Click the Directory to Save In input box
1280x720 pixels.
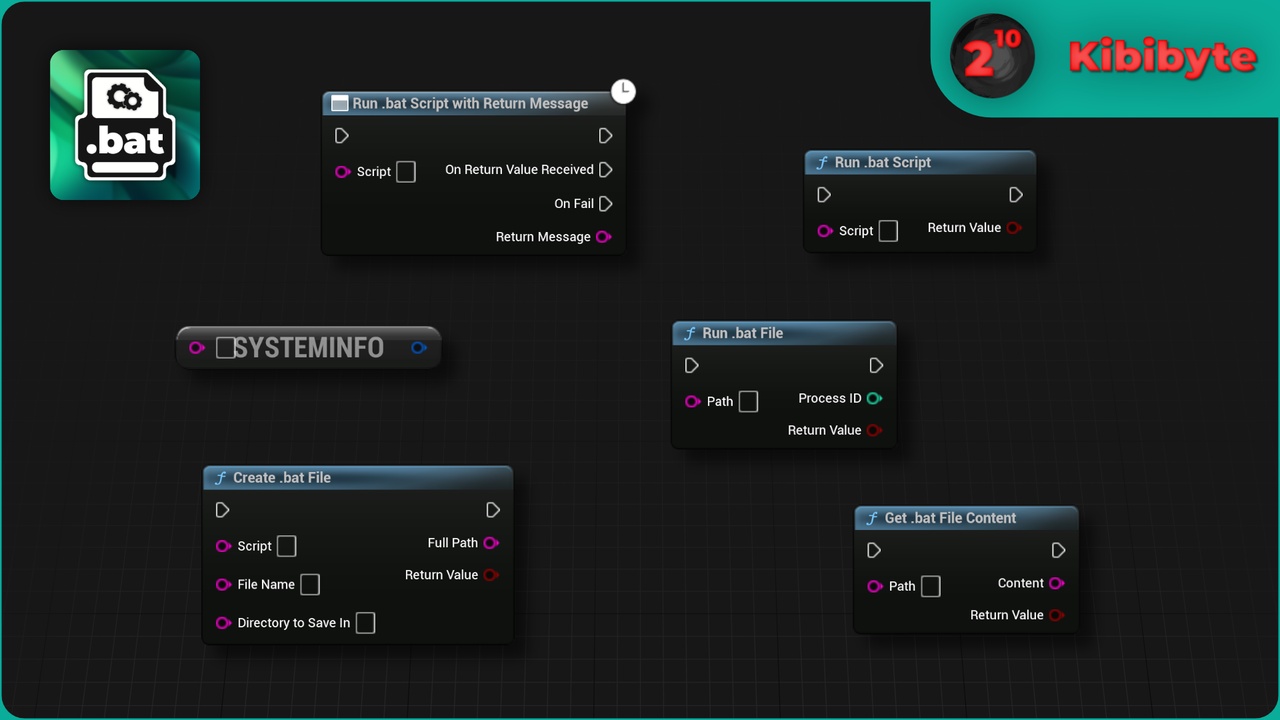tap(366, 623)
